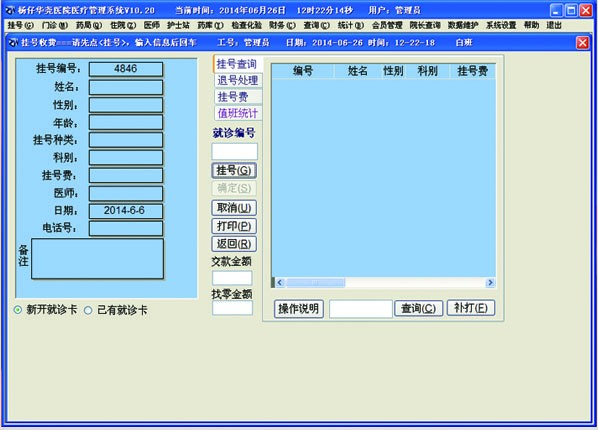
Task: Focus the 姓名 input field
Action: click(x=126, y=87)
